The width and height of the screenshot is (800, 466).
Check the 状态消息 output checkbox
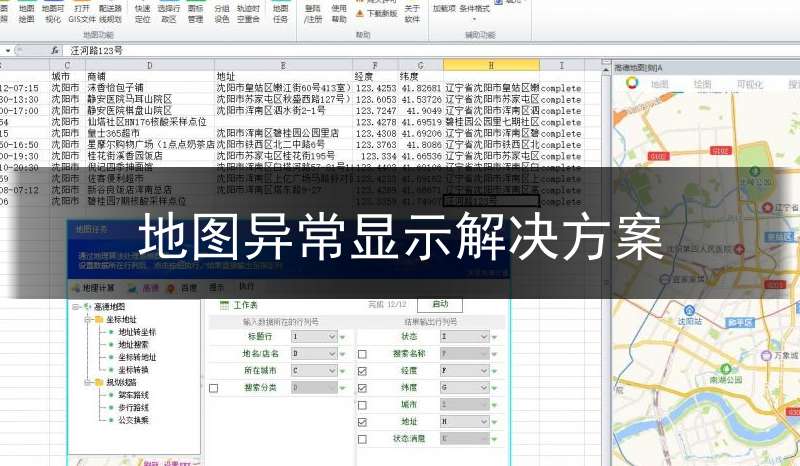pos(362,438)
